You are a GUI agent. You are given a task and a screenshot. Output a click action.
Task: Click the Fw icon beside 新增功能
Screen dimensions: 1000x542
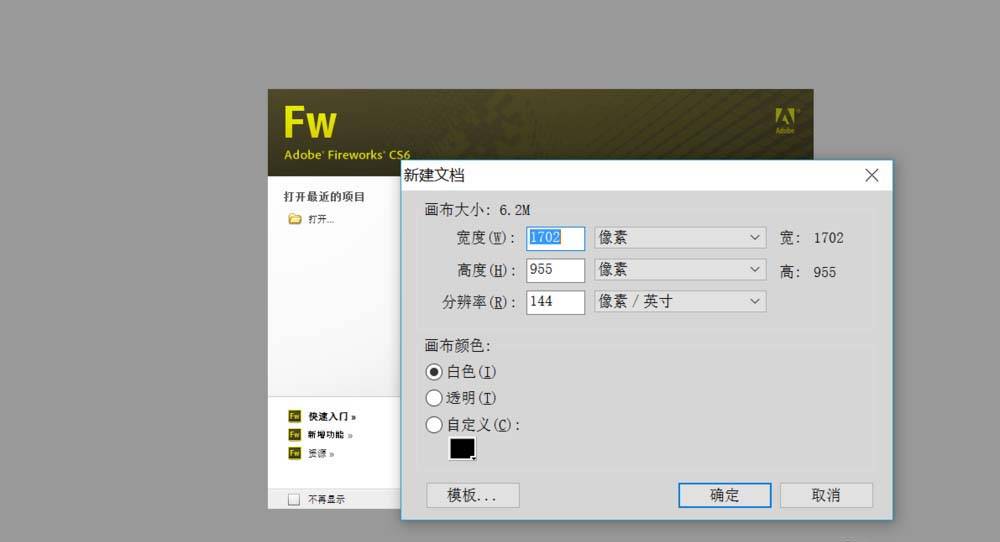coord(295,434)
